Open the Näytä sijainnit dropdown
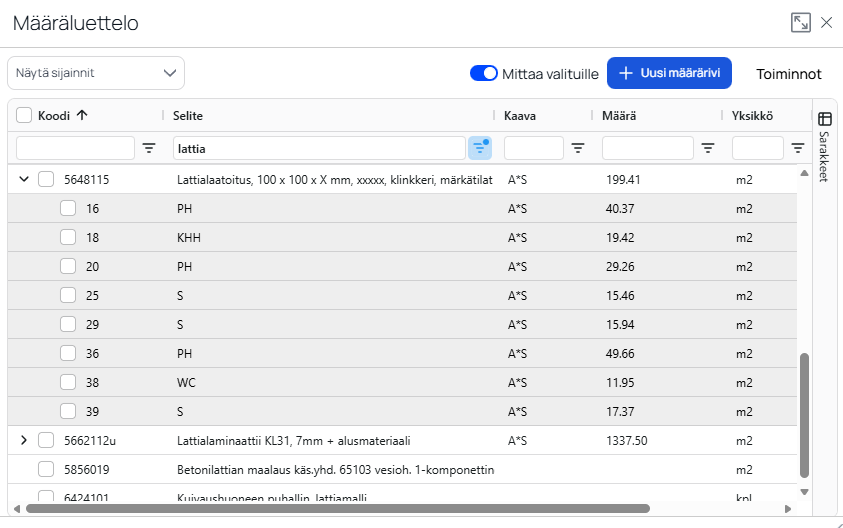The height and width of the screenshot is (528, 843). tap(96, 73)
